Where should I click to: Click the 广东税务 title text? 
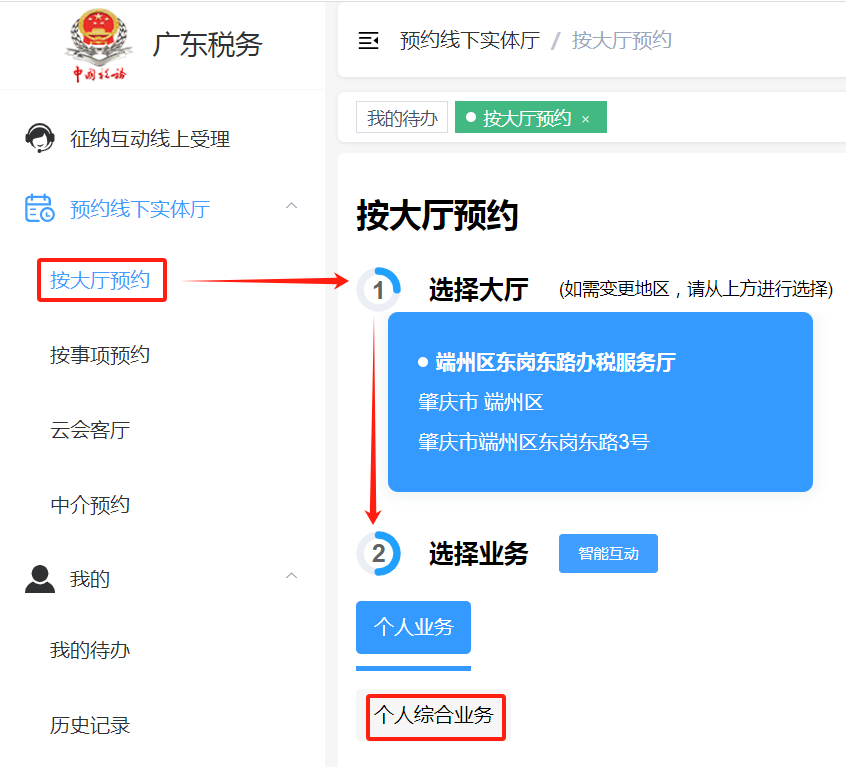pyautogui.click(x=207, y=44)
